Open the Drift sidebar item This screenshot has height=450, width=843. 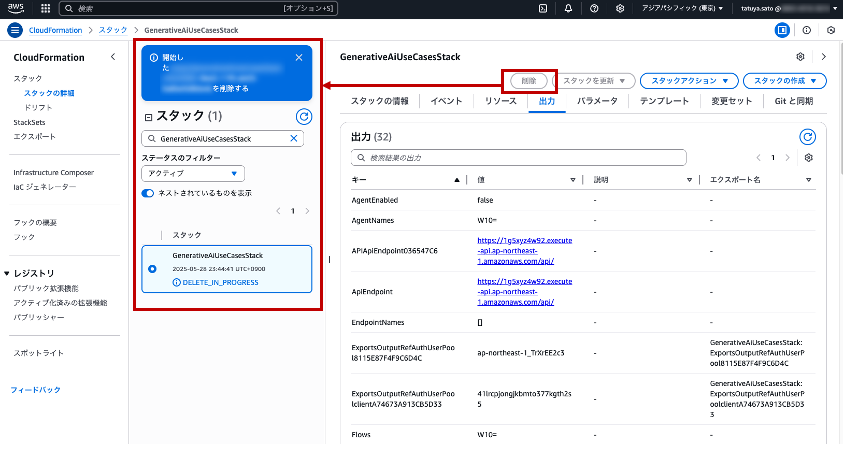[39, 108]
